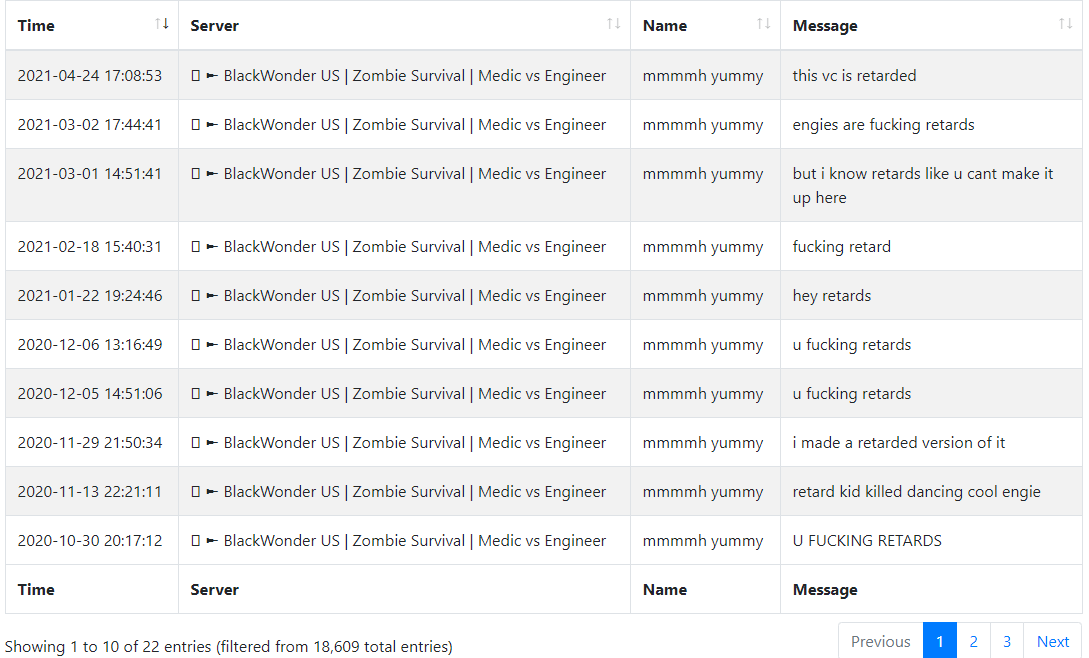The height and width of the screenshot is (658, 1089).
Task: Click the Message header label at top
Action: click(x=824, y=26)
